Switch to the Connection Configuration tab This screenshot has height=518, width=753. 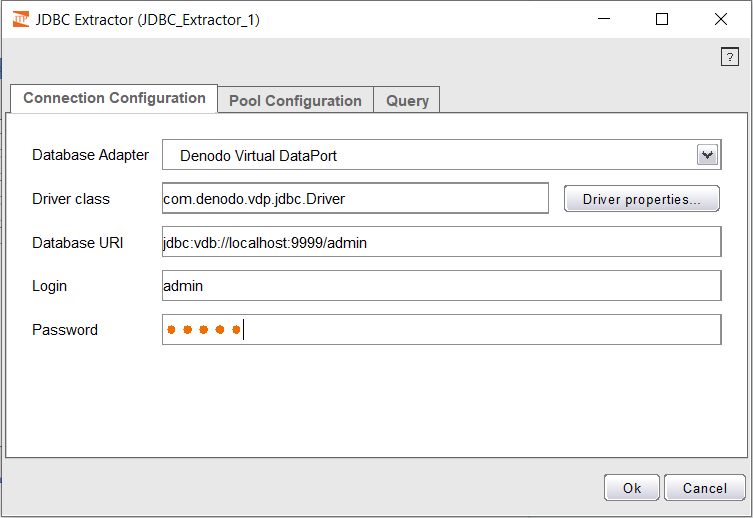(x=114, y=98)
